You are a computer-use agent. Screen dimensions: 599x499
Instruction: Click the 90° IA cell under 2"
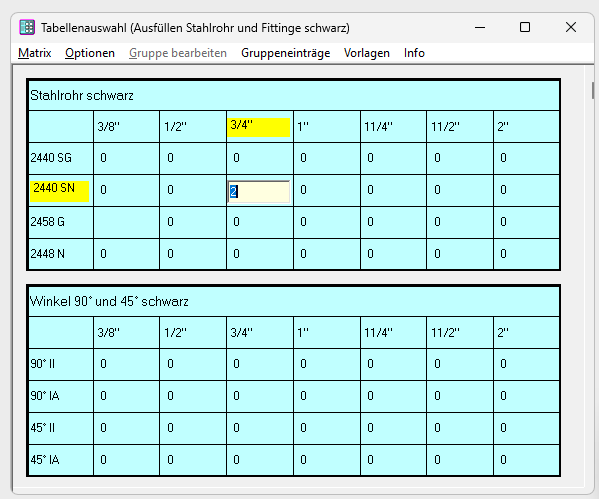(526, 396)
